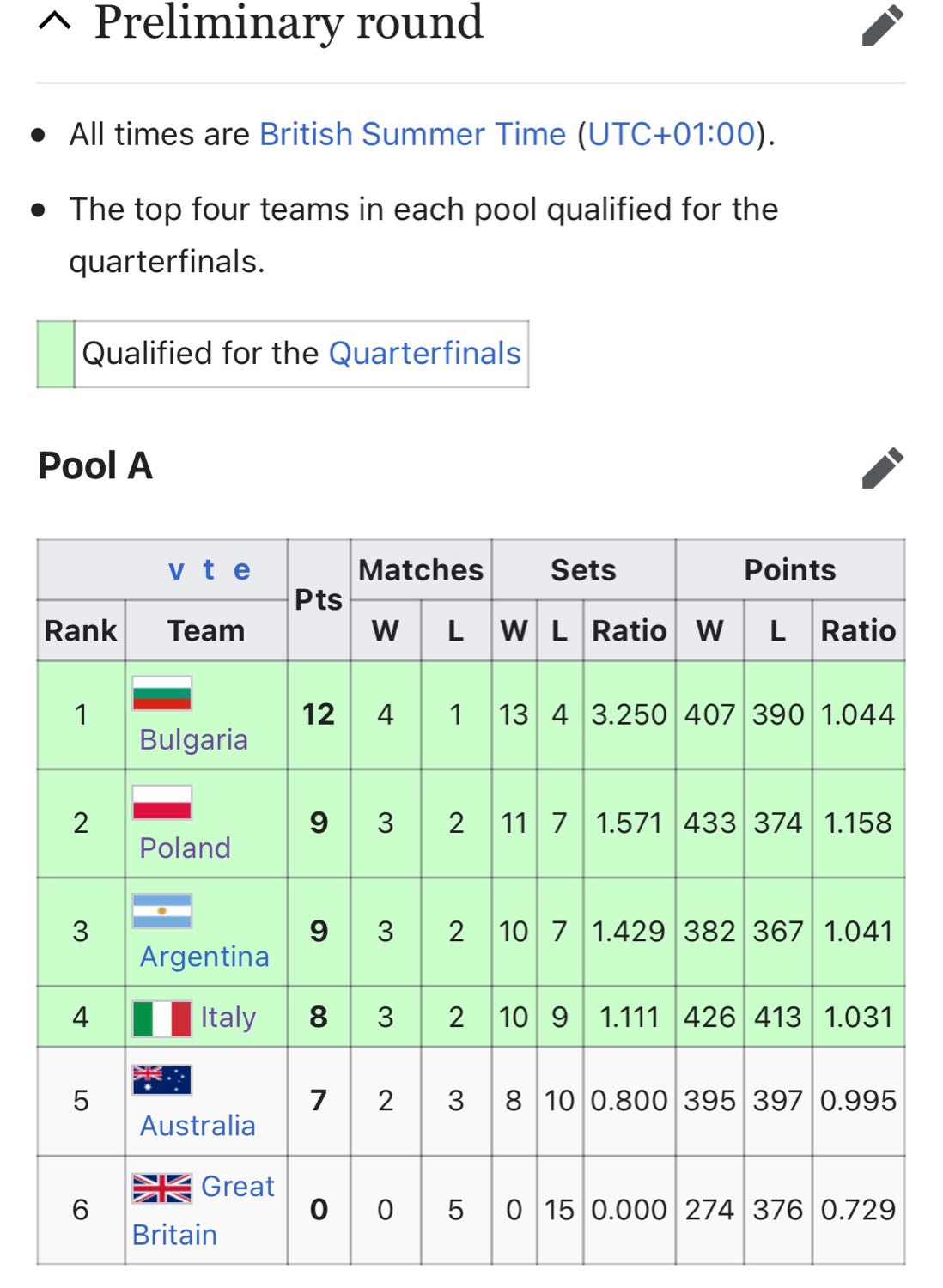
Task: Select the Preliminary round heading text
Action: (x=289, y=22)
